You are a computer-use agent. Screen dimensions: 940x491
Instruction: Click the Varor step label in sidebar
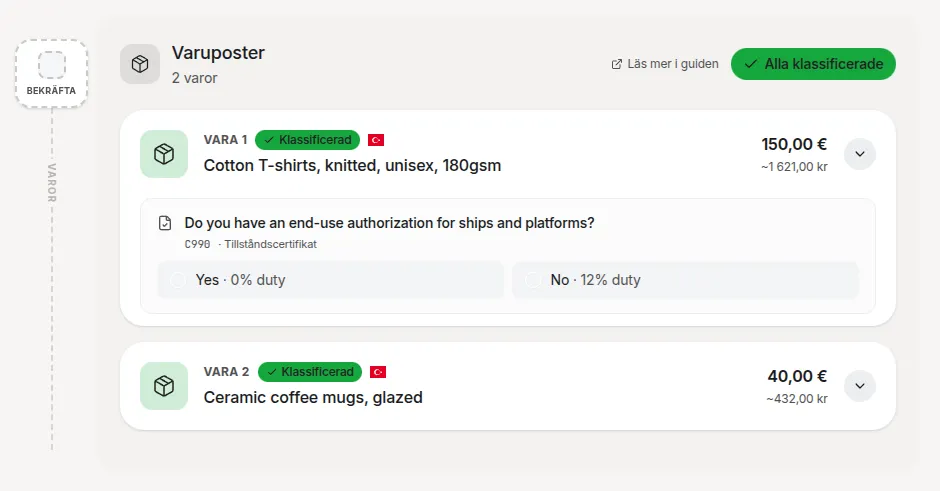[x=52, y=183]
